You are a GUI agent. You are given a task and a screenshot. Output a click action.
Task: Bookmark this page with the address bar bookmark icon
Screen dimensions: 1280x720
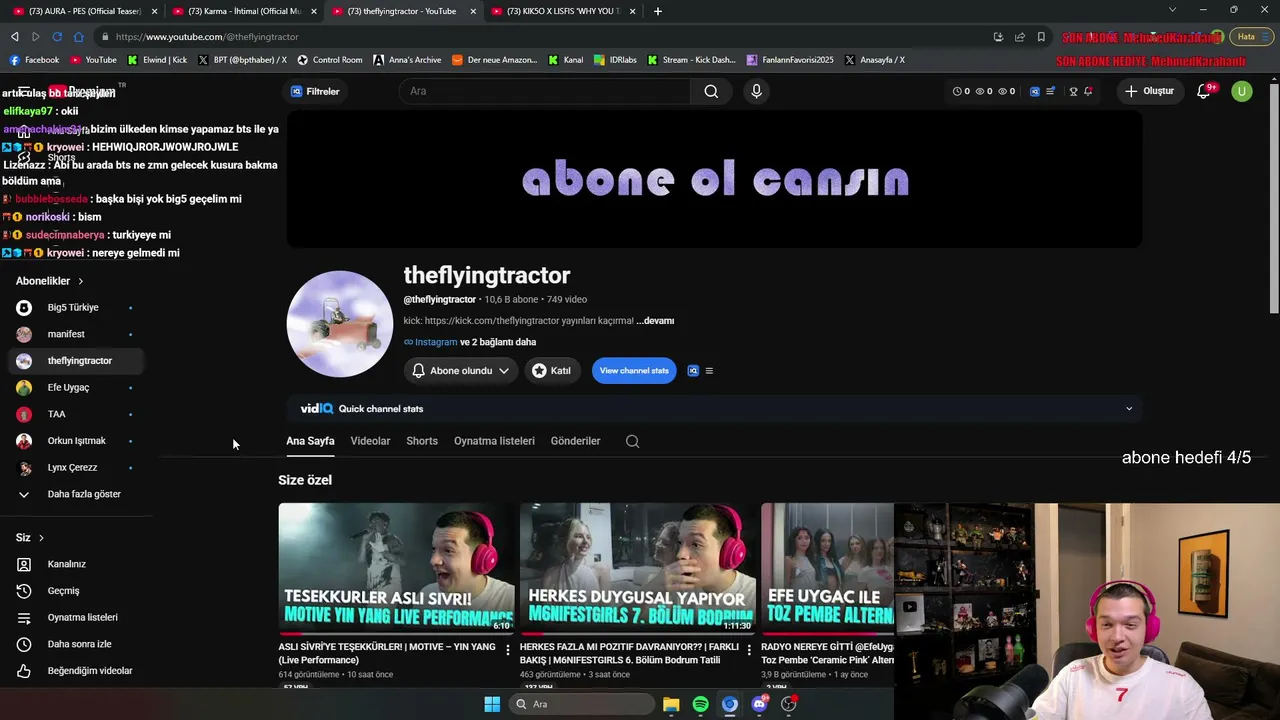1041,37
